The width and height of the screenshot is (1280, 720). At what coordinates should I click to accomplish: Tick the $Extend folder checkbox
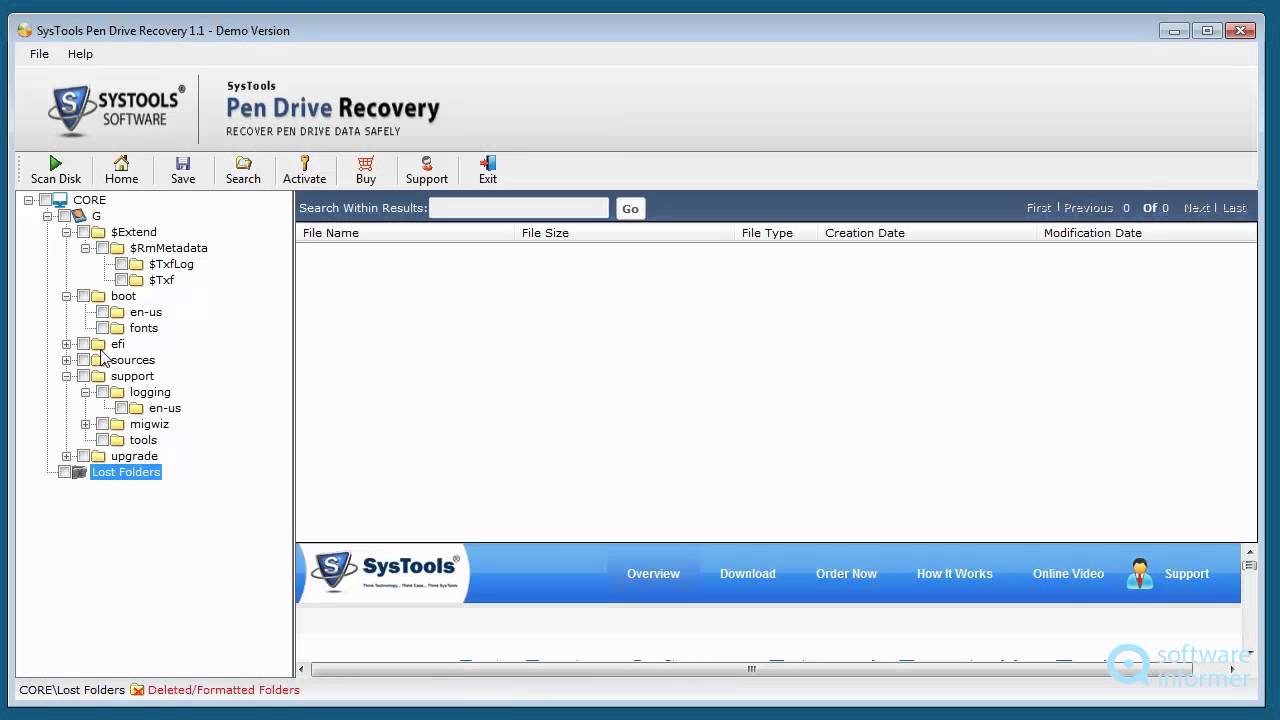point(83,232)
